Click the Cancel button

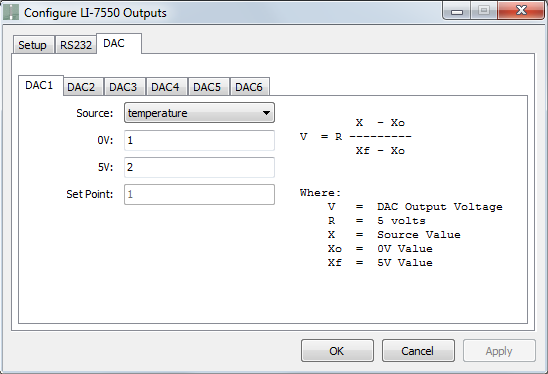pos(418,351)
